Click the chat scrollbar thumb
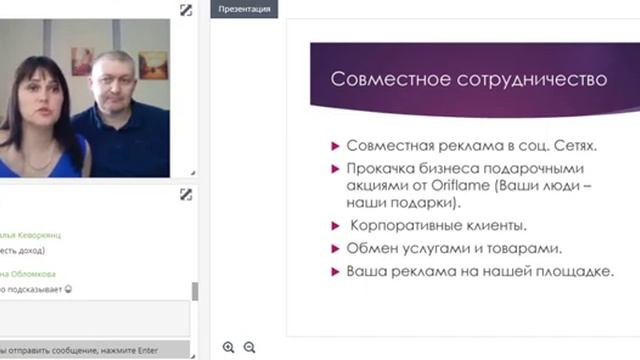The image size is (640, 360). tap(195, 291)
